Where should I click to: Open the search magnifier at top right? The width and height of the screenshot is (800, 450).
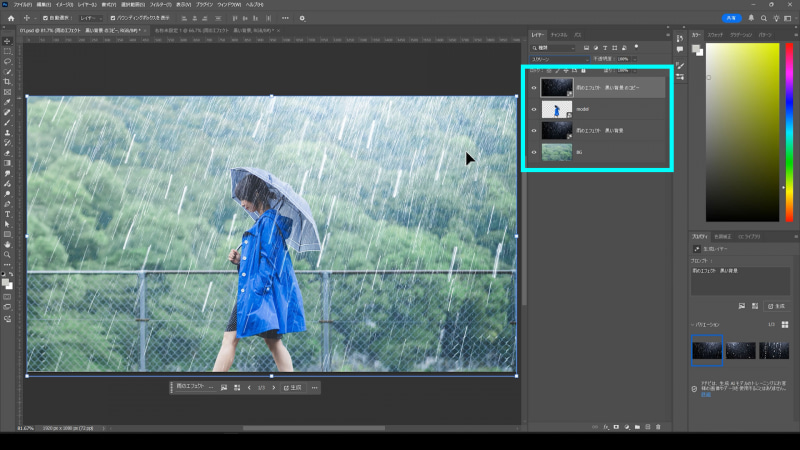click(x=764, y=18)
